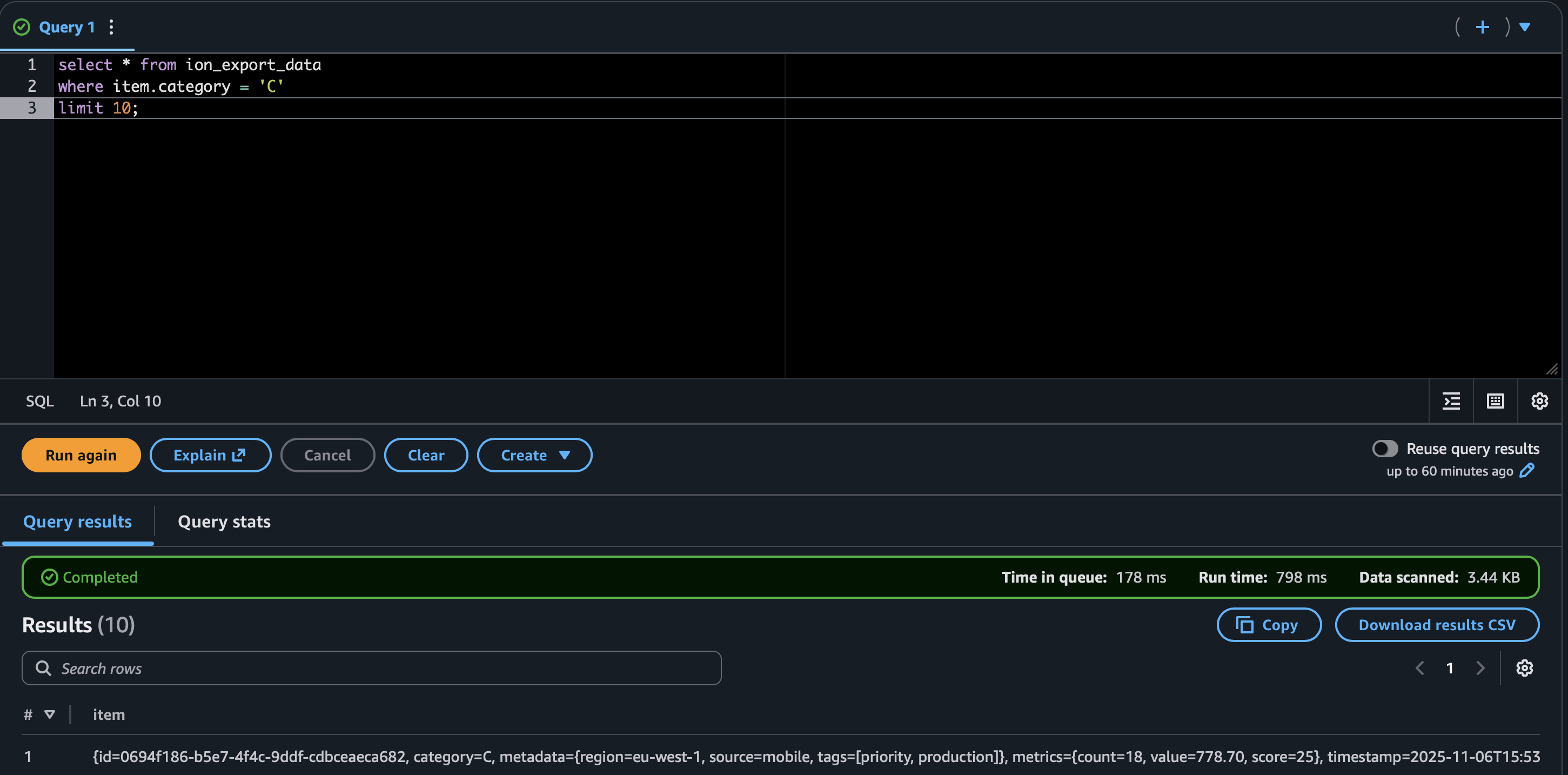Select the Query results tab
1568x775 pixels.
coord(77,521)
